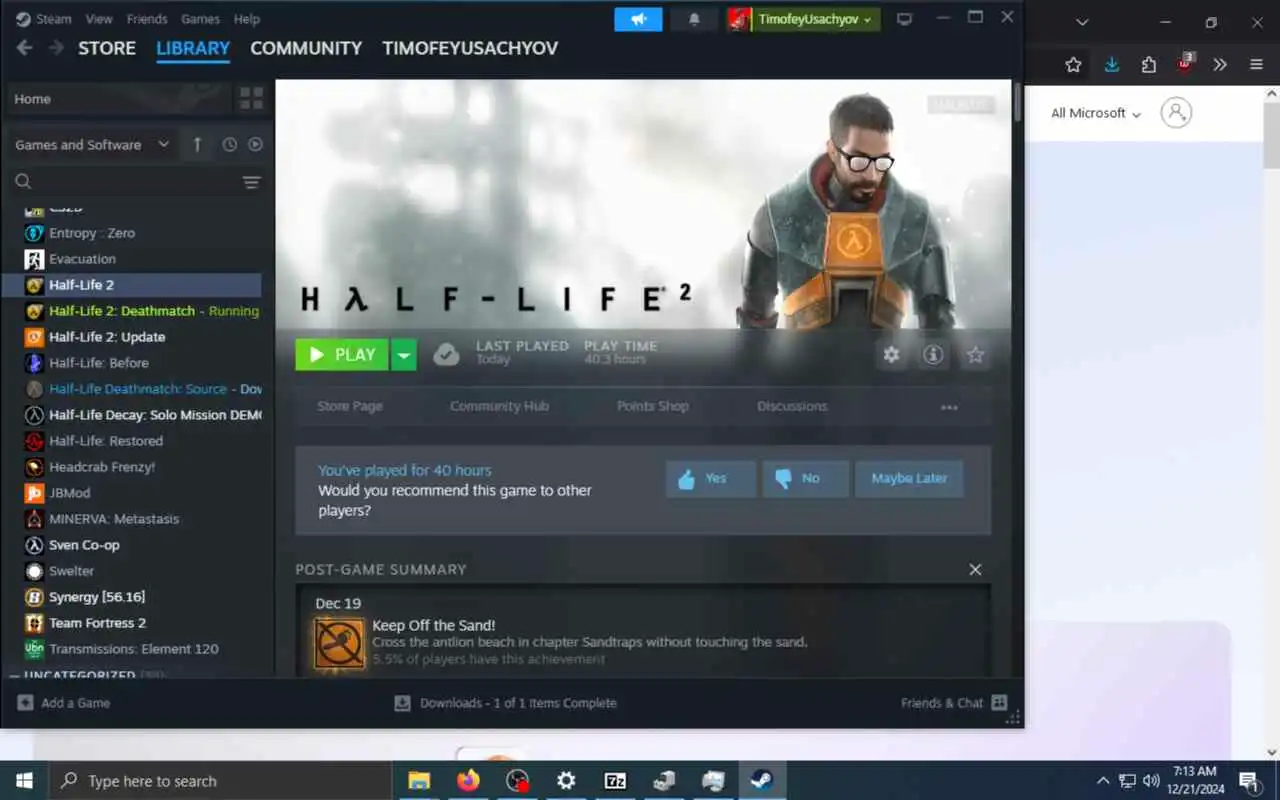Viewport: 1280px width, 800px height.
Task: Switch to Big Picture mode monitor icon
Action: click(905, 19)
